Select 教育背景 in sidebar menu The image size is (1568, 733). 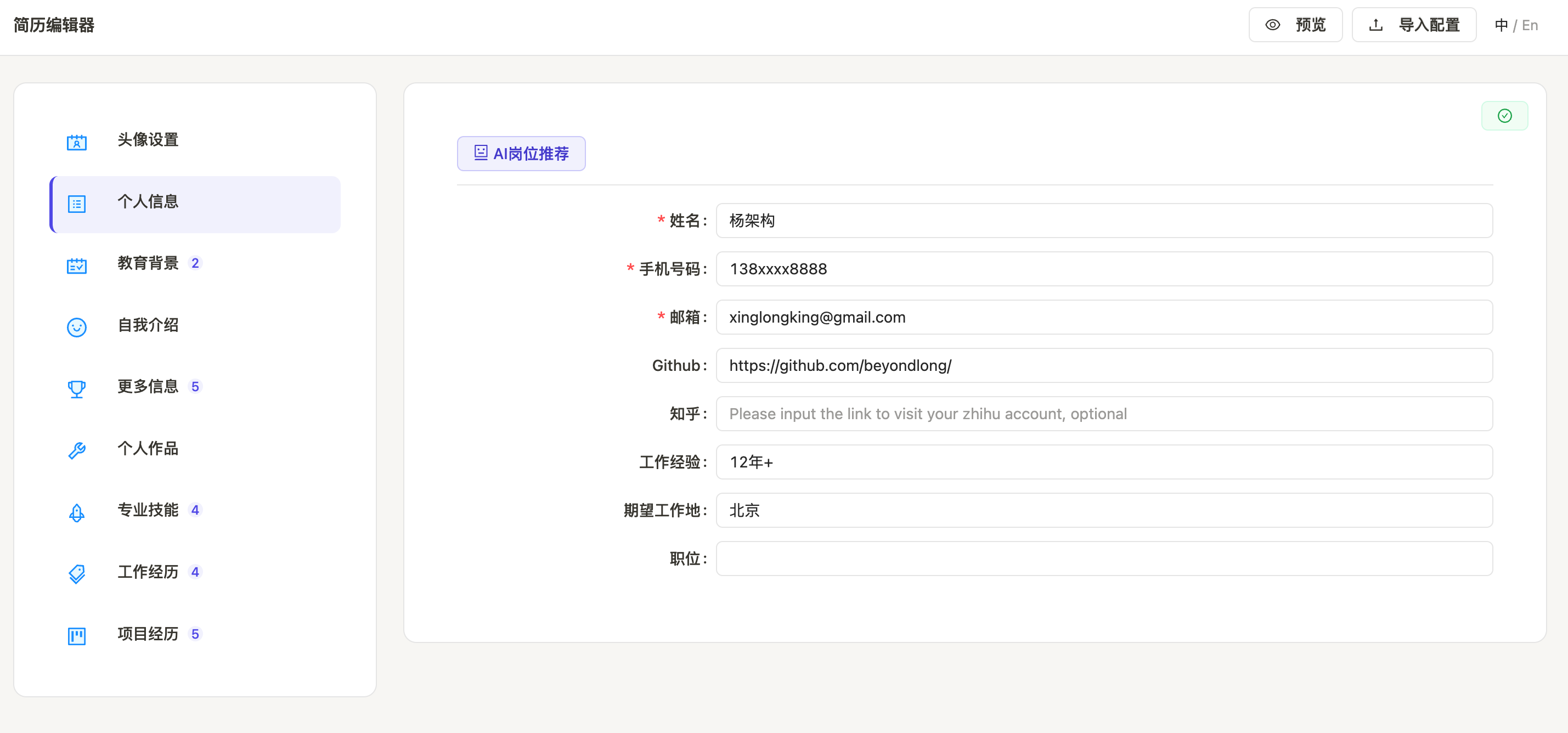tap(148, 263)
